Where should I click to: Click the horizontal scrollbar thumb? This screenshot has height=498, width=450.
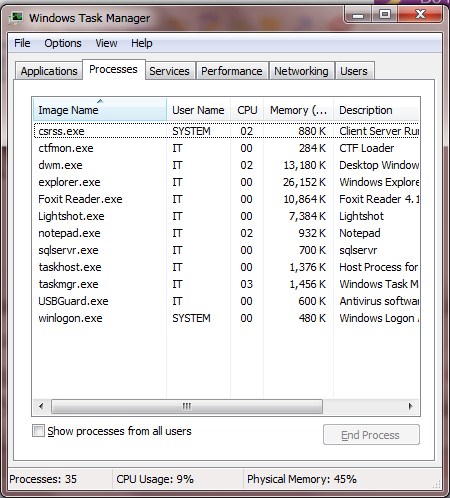[x=187, y=406]
